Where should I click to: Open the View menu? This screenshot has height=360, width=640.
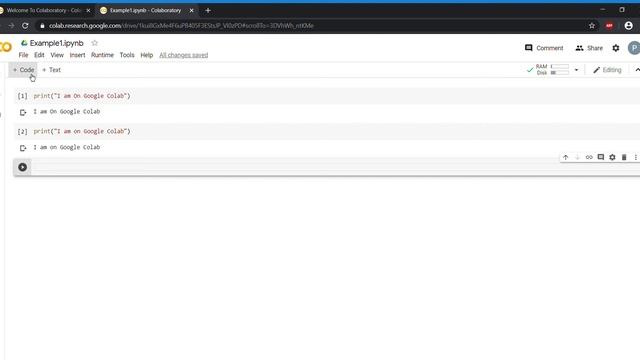(x=57, y=55)
